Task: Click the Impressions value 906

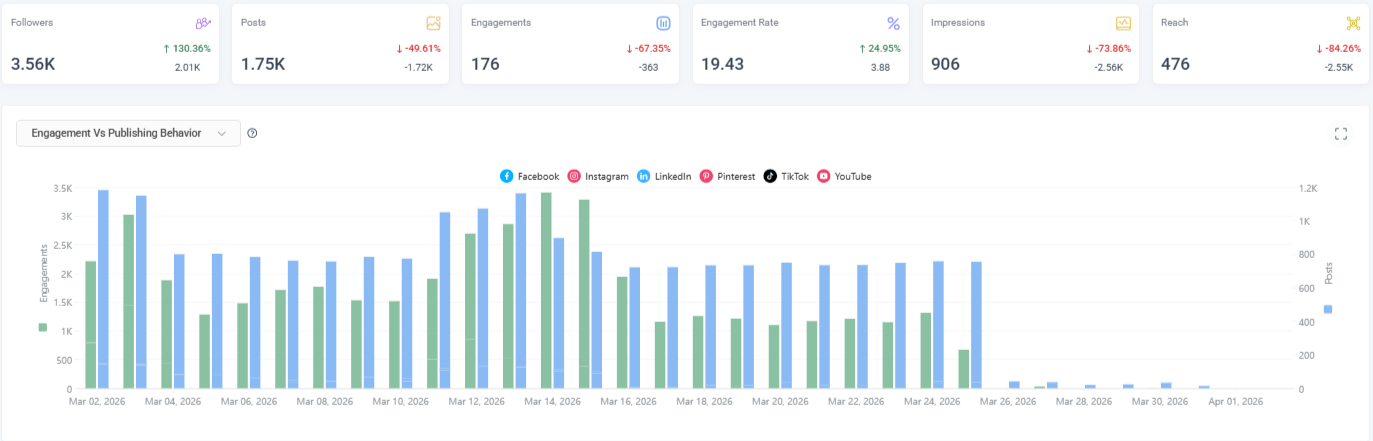Action: pos(945,64)
